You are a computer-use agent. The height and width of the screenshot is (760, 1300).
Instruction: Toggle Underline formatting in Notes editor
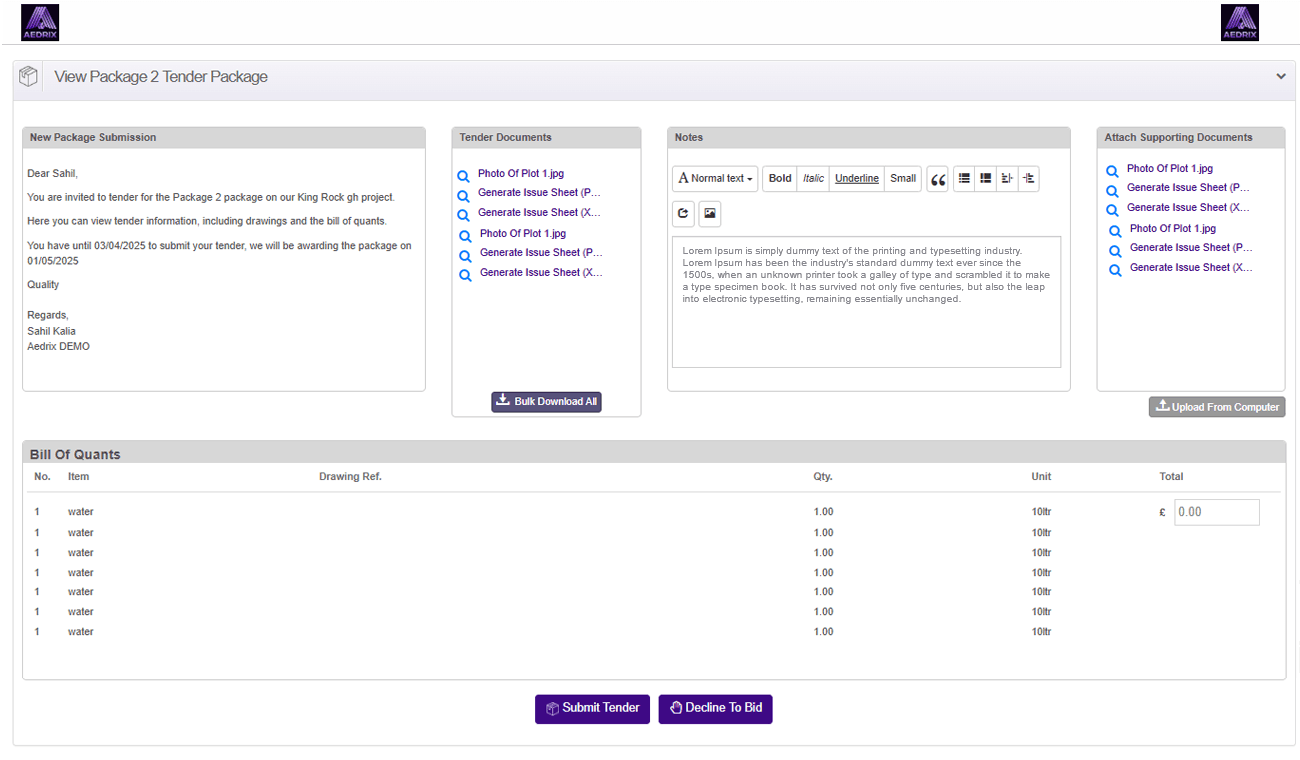[x=857, y=179]
